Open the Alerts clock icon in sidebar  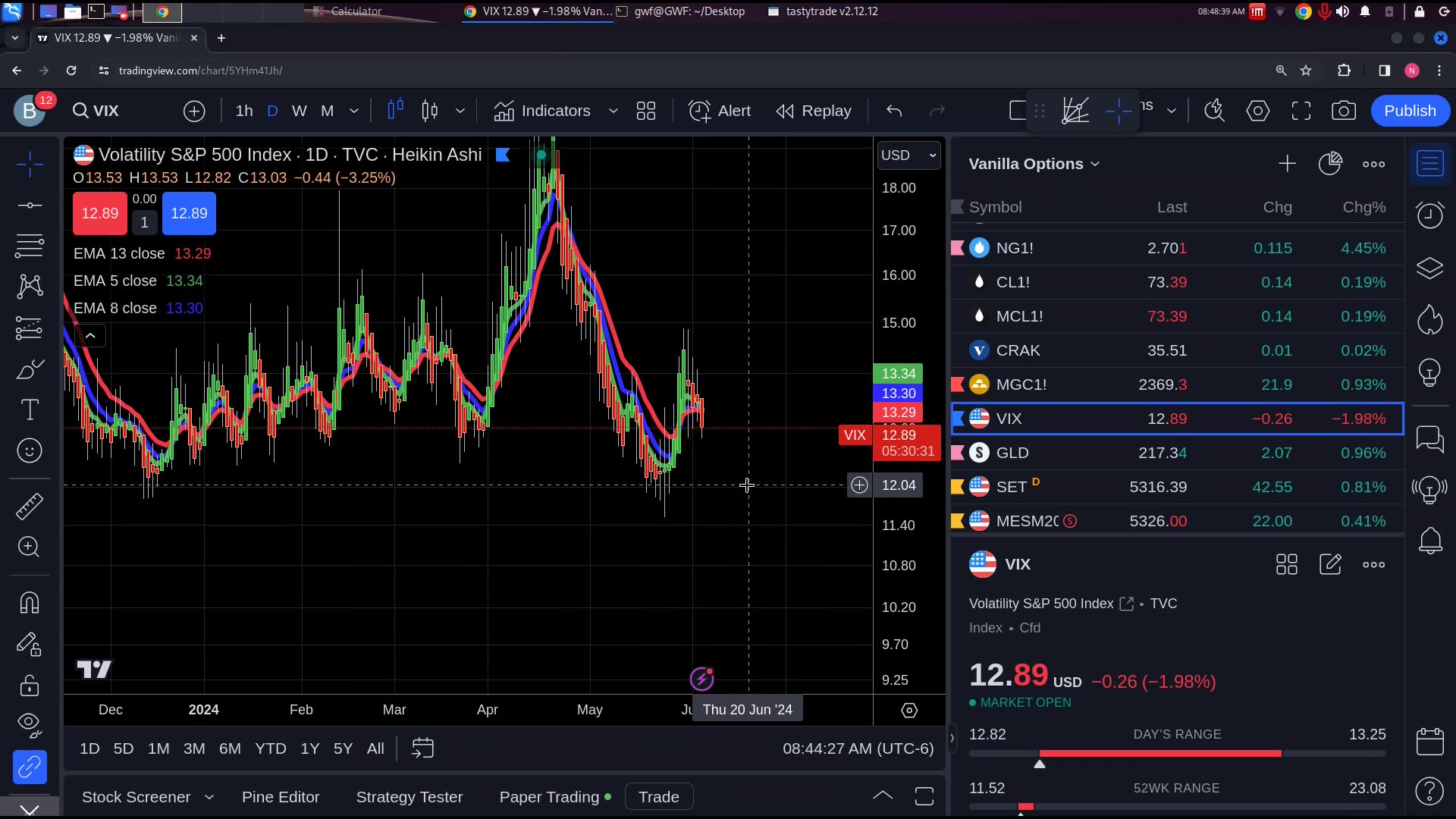click(x=1429, y=215)
